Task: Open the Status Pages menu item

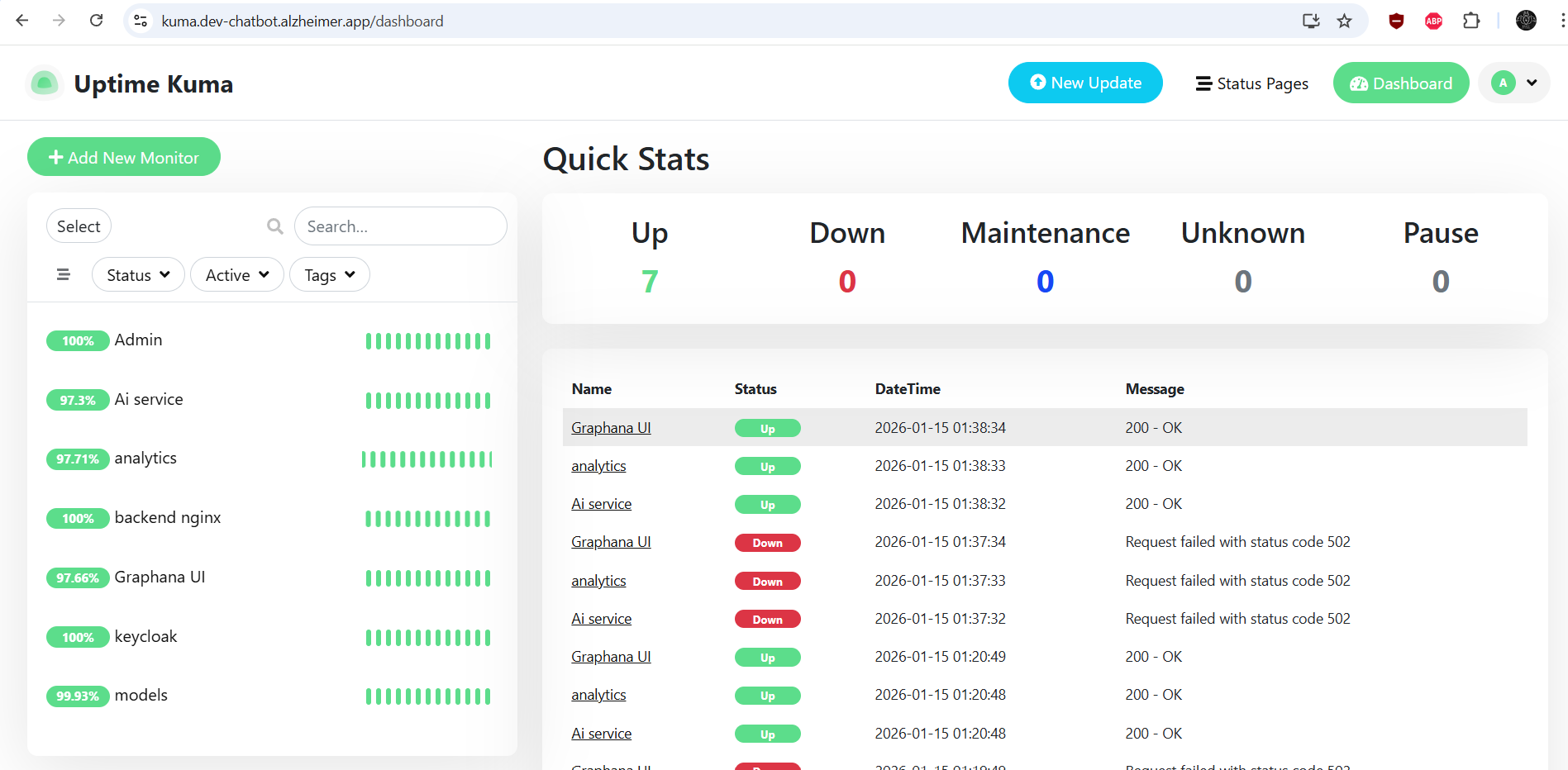Action: [1251, 83]
